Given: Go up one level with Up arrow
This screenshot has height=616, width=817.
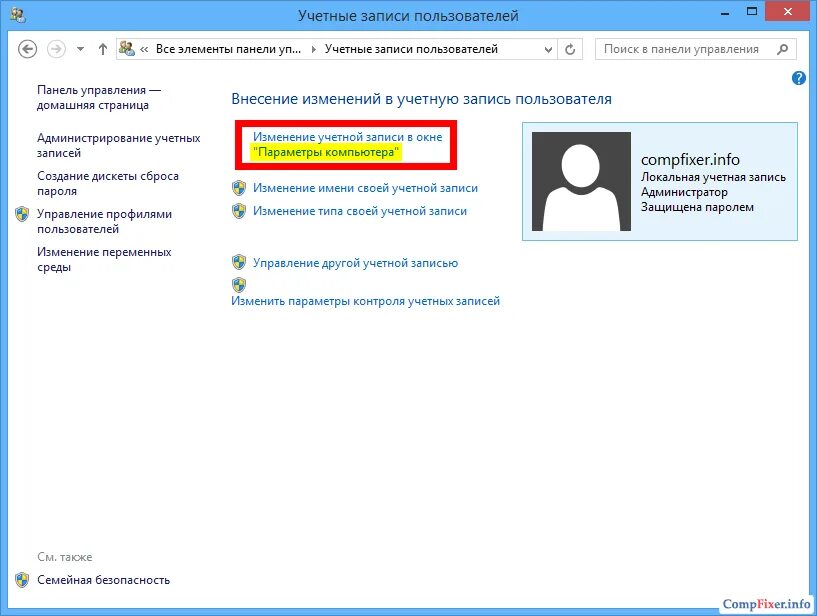Looking at the screenshot, I should pyautogui.click(x=103, y=50).
